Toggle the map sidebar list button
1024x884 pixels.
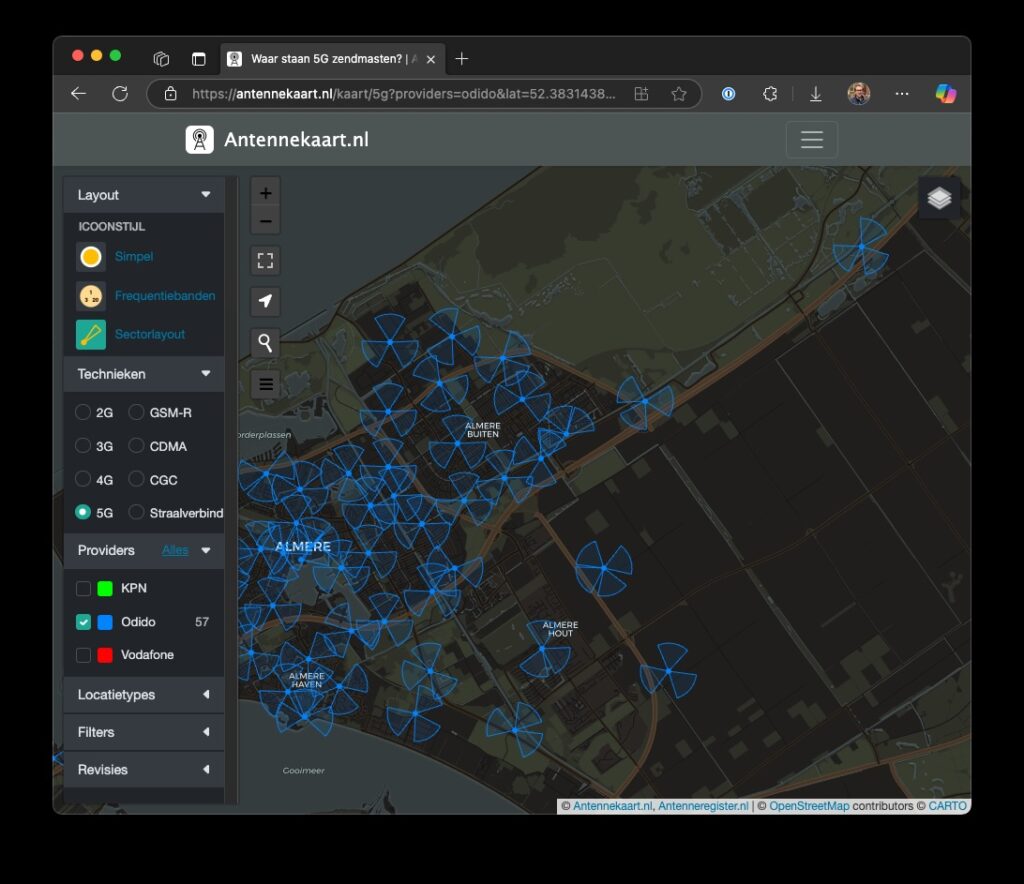[265, 384]
